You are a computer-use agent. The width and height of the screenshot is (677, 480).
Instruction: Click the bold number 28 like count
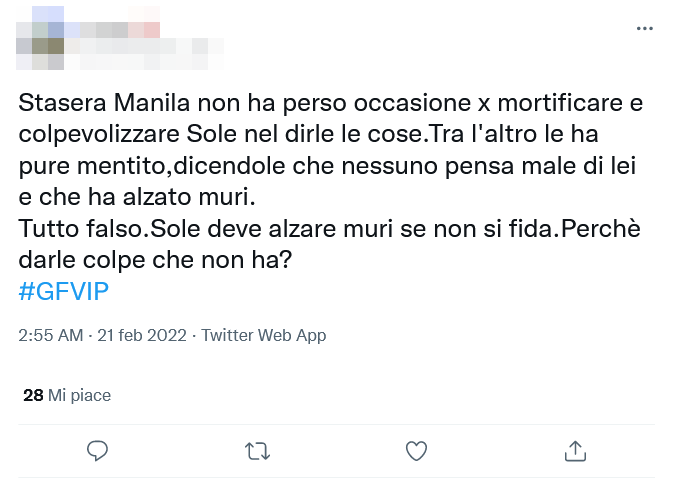pyautogui.click(x=33, y=395)
